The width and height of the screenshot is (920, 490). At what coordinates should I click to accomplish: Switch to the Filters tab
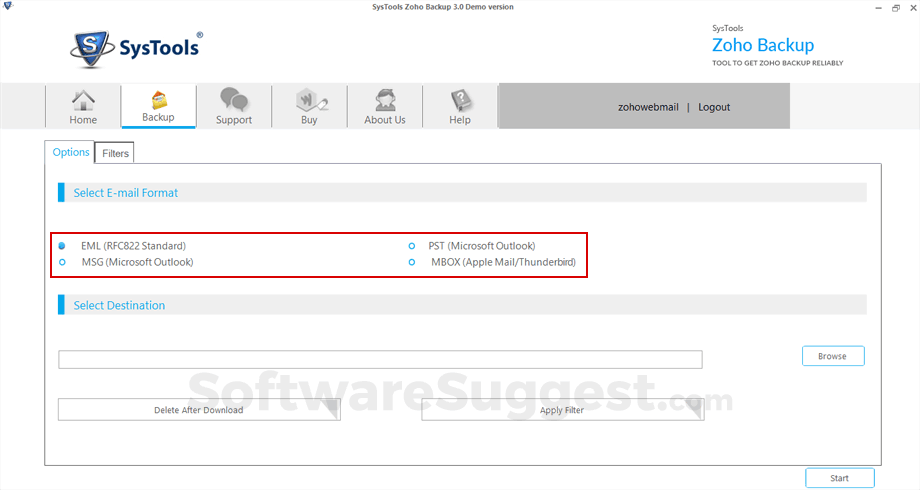click(x=115, y=153)
